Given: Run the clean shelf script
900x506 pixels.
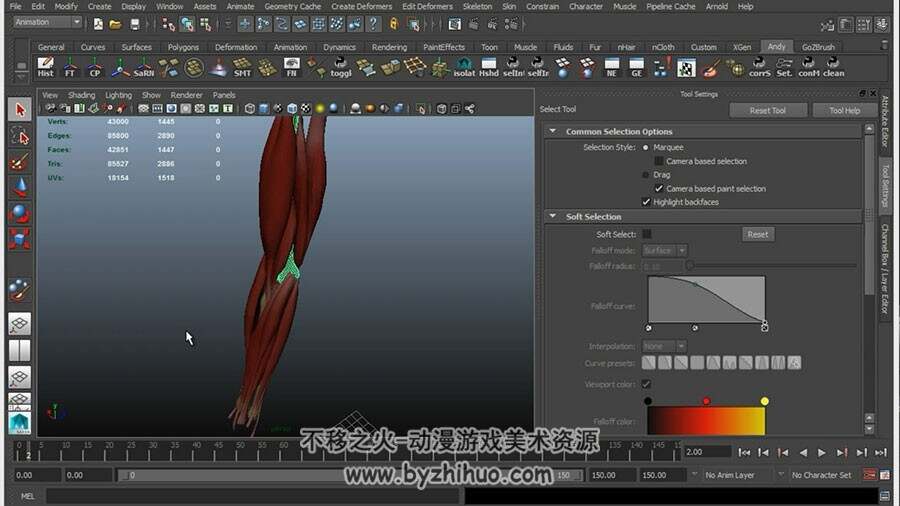Looking at the screenshot, I should (x=833, y=67).
